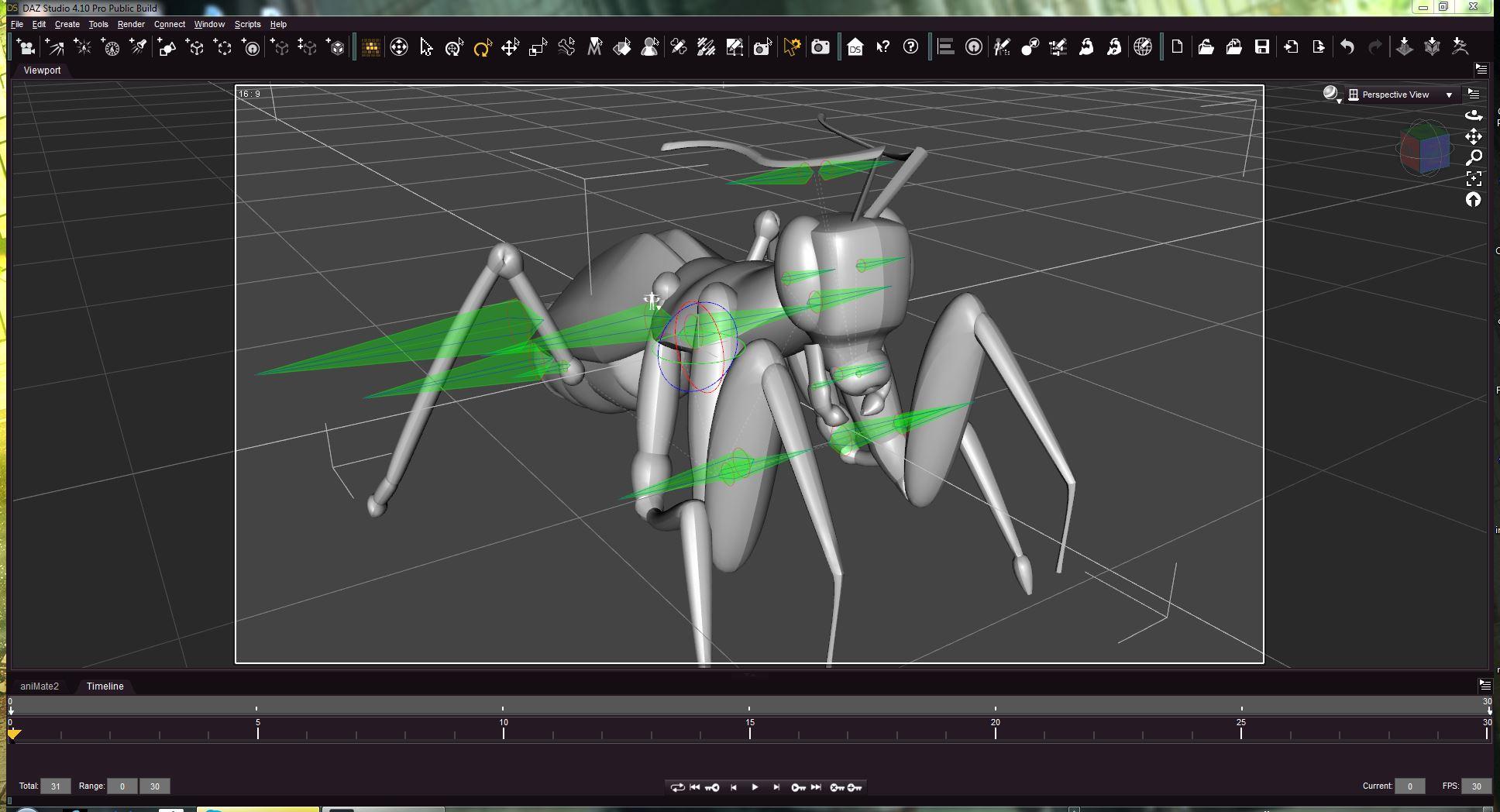
Task: Open the Scripts menu
Action: point(247,24)
